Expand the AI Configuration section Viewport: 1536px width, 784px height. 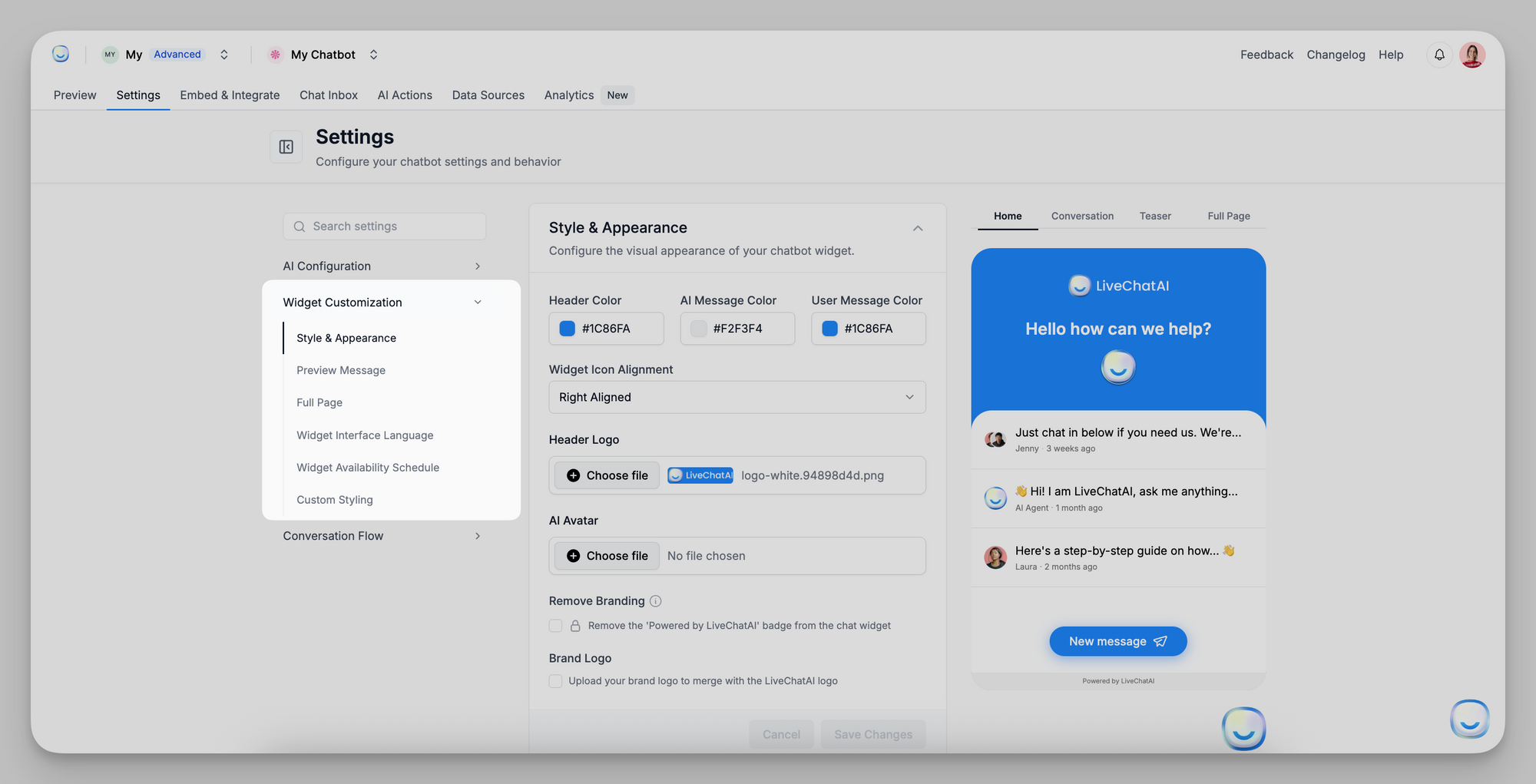[384, 266]
